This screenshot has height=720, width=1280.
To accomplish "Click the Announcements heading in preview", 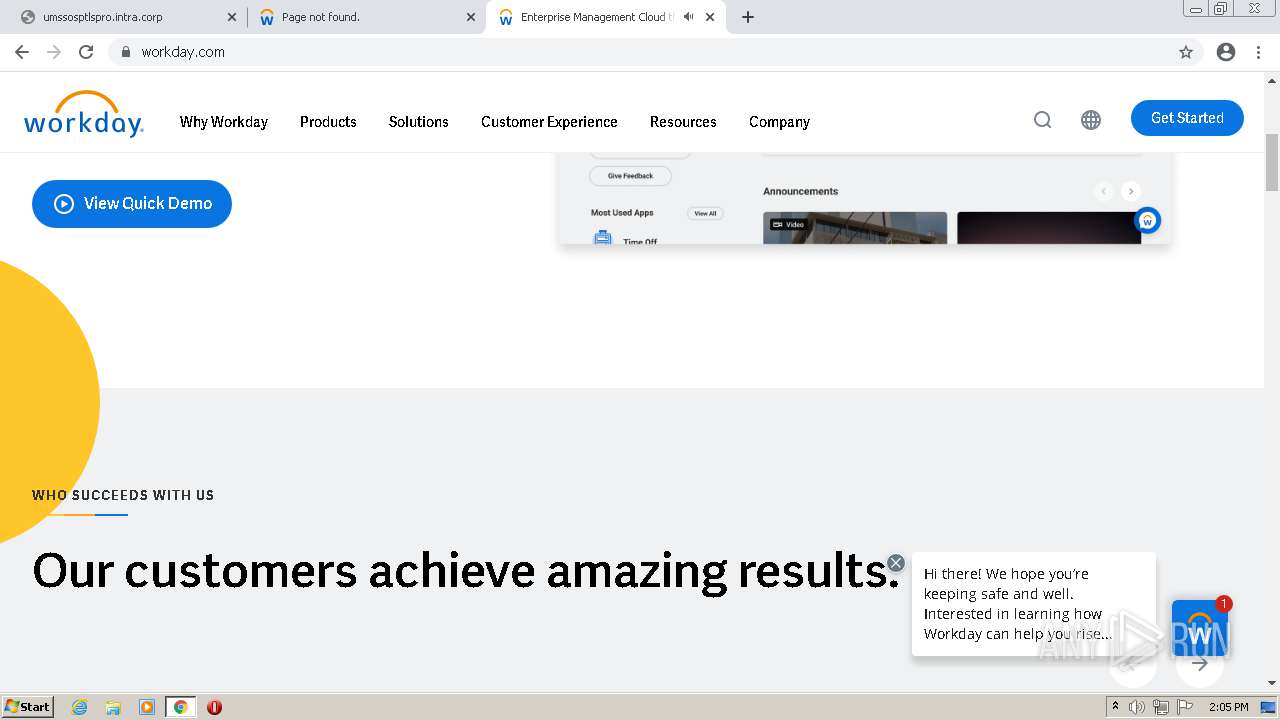I will (x=800, y=191).
